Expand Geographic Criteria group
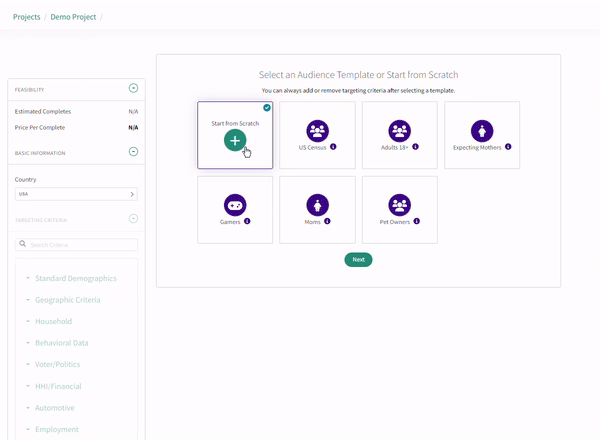 (x=68, y=300)
